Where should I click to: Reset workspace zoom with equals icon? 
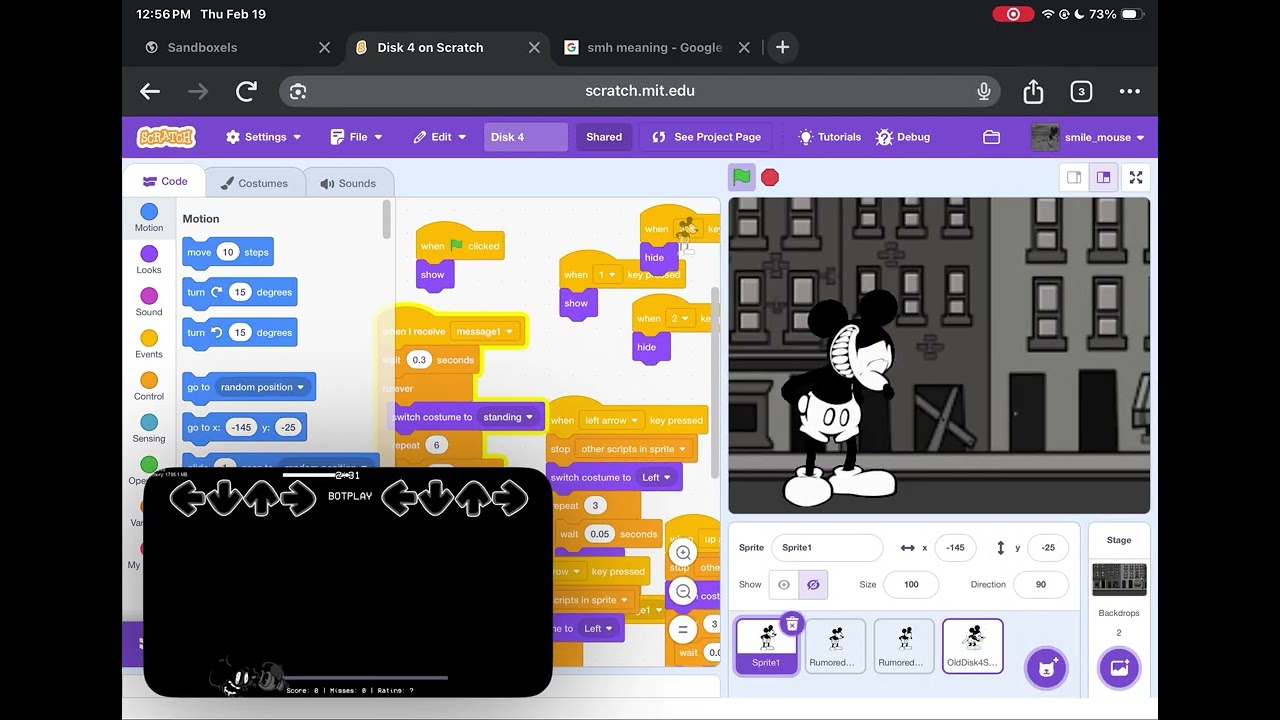(x=684, y=629)
